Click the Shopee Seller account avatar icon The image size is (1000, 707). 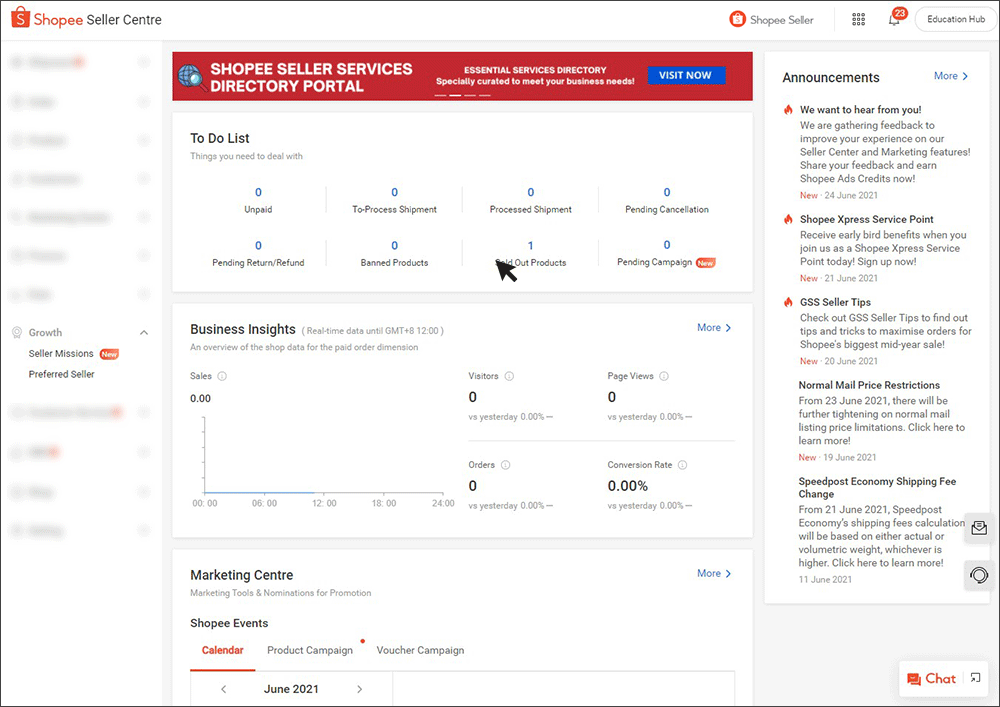point(737,19)
